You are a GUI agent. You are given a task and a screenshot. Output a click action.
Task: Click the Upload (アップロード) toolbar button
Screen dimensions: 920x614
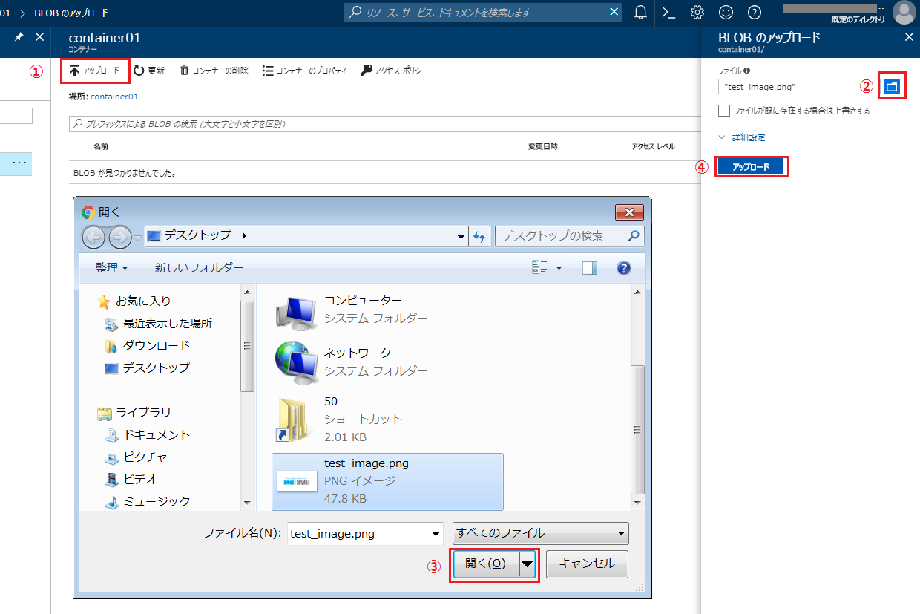click(95, 71)
